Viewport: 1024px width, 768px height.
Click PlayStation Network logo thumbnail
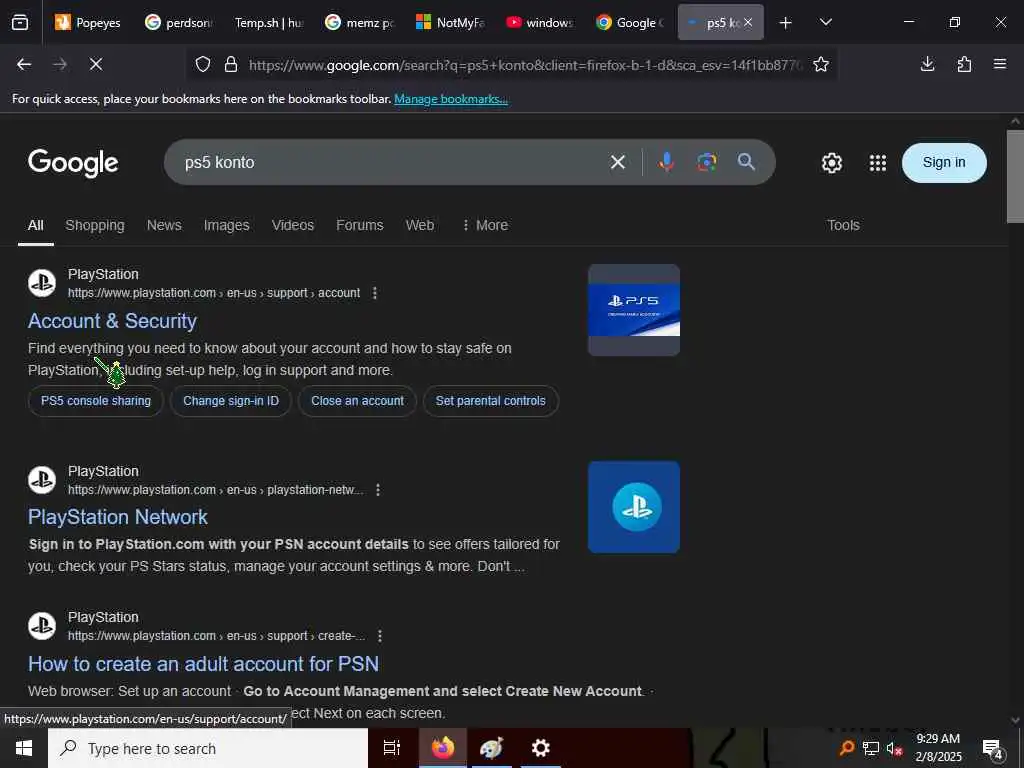[x=633, y=507]
